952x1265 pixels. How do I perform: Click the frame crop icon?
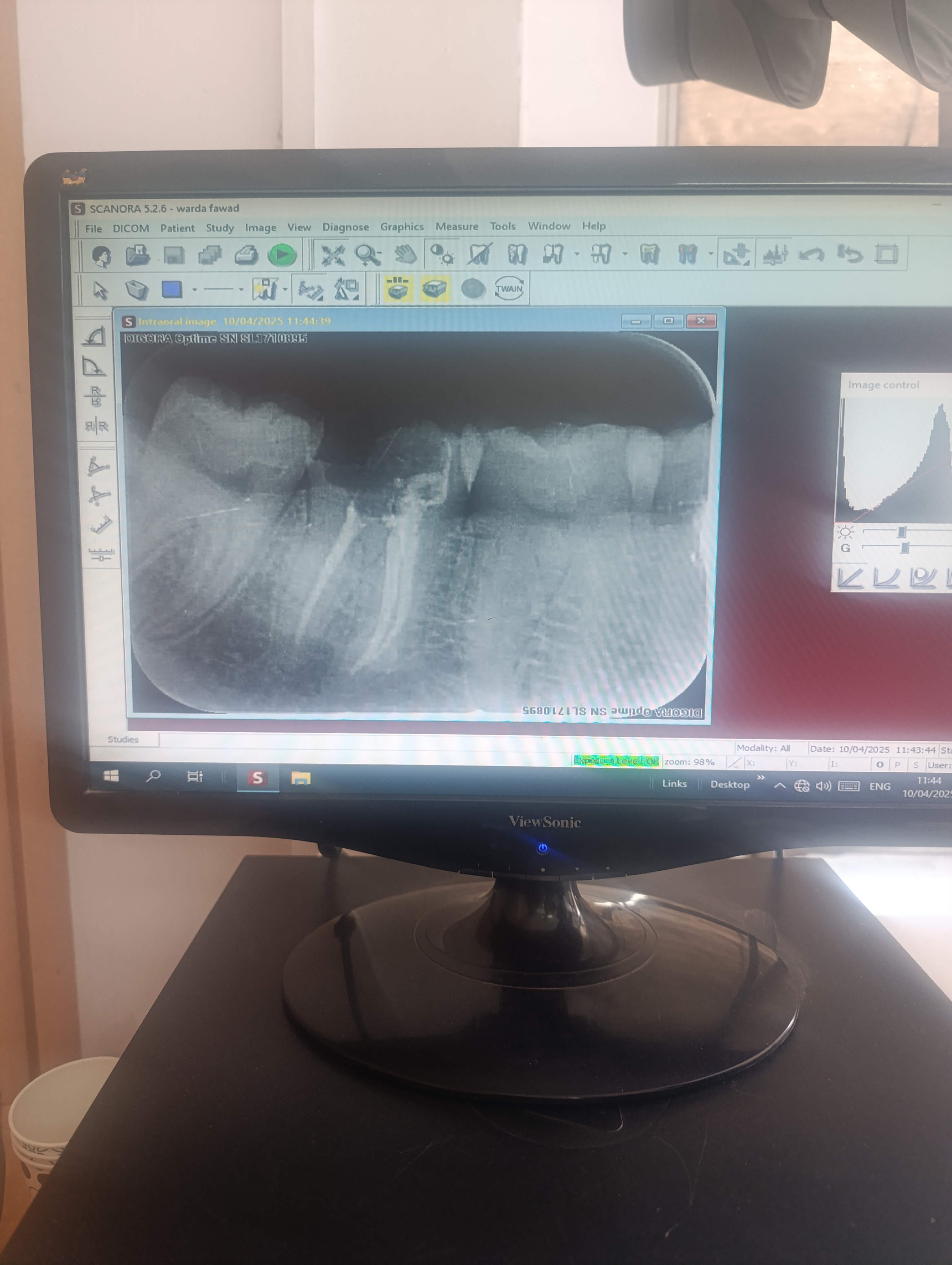(886, 254)
